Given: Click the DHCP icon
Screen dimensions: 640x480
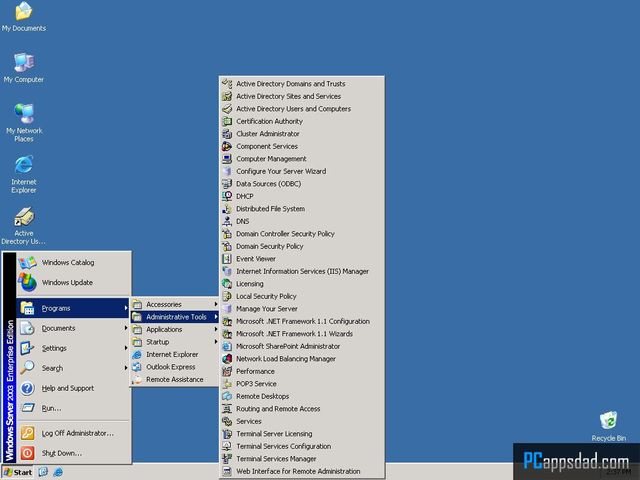Looking at the screenshot, I should (227, 196).
